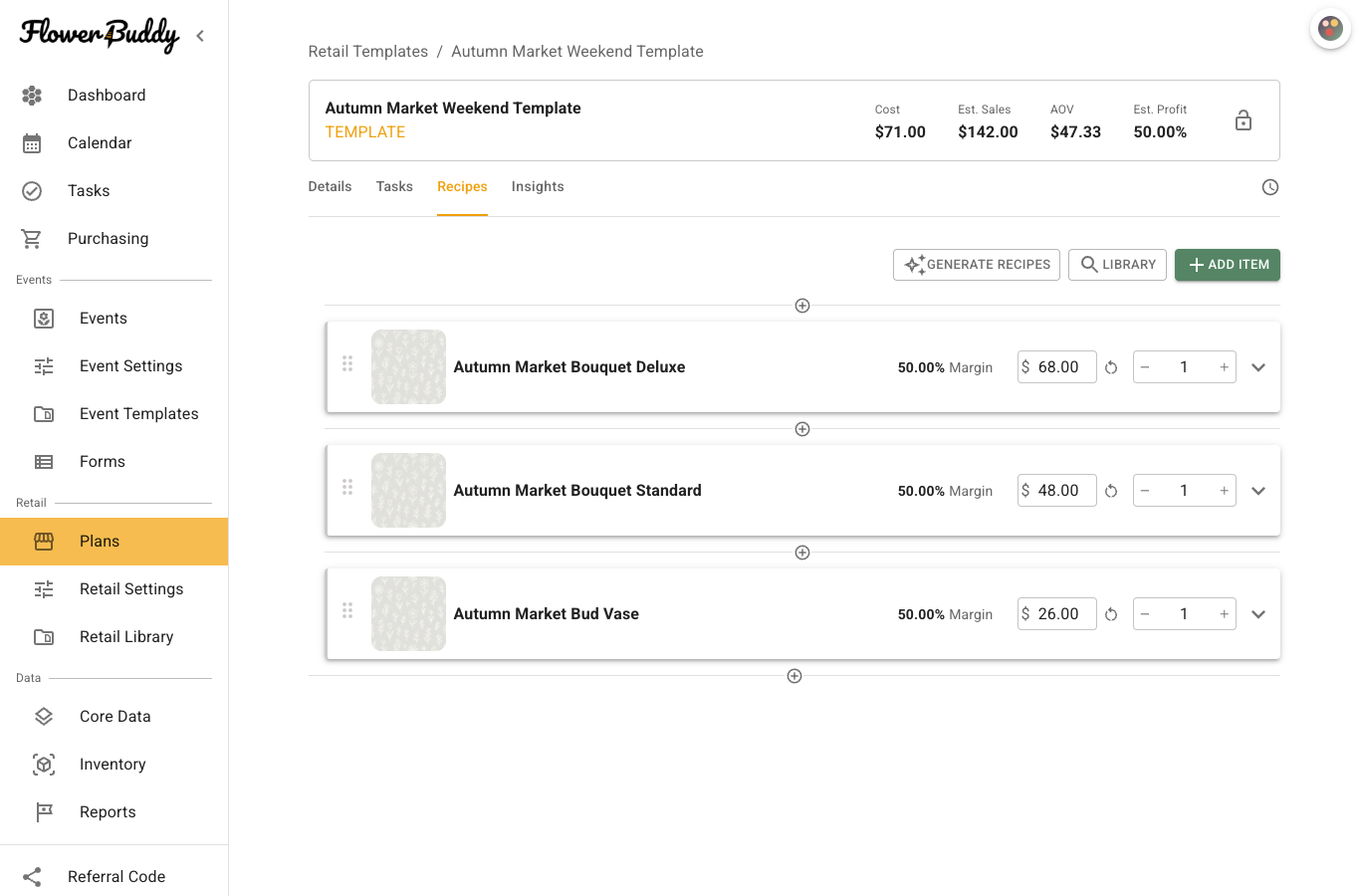Open the history clock icon
Image resolution: width=1359 pixels, height=896 pixels.
pos(1270,187)
